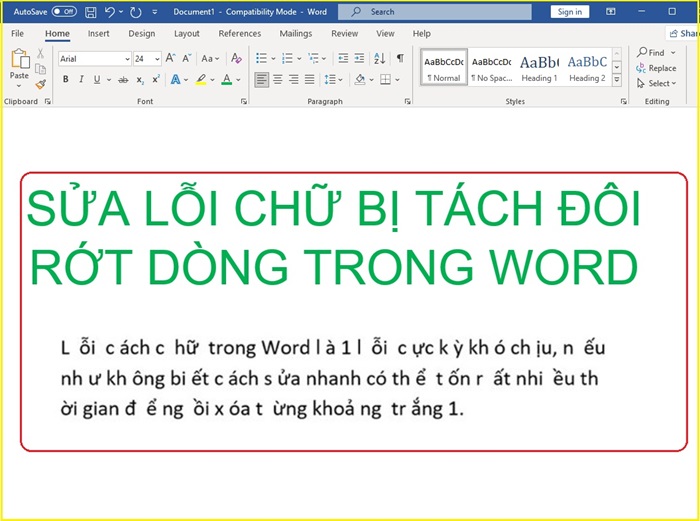Switch to the References tab
Viewport: 700px width, 521px height.
pos(240,33)
